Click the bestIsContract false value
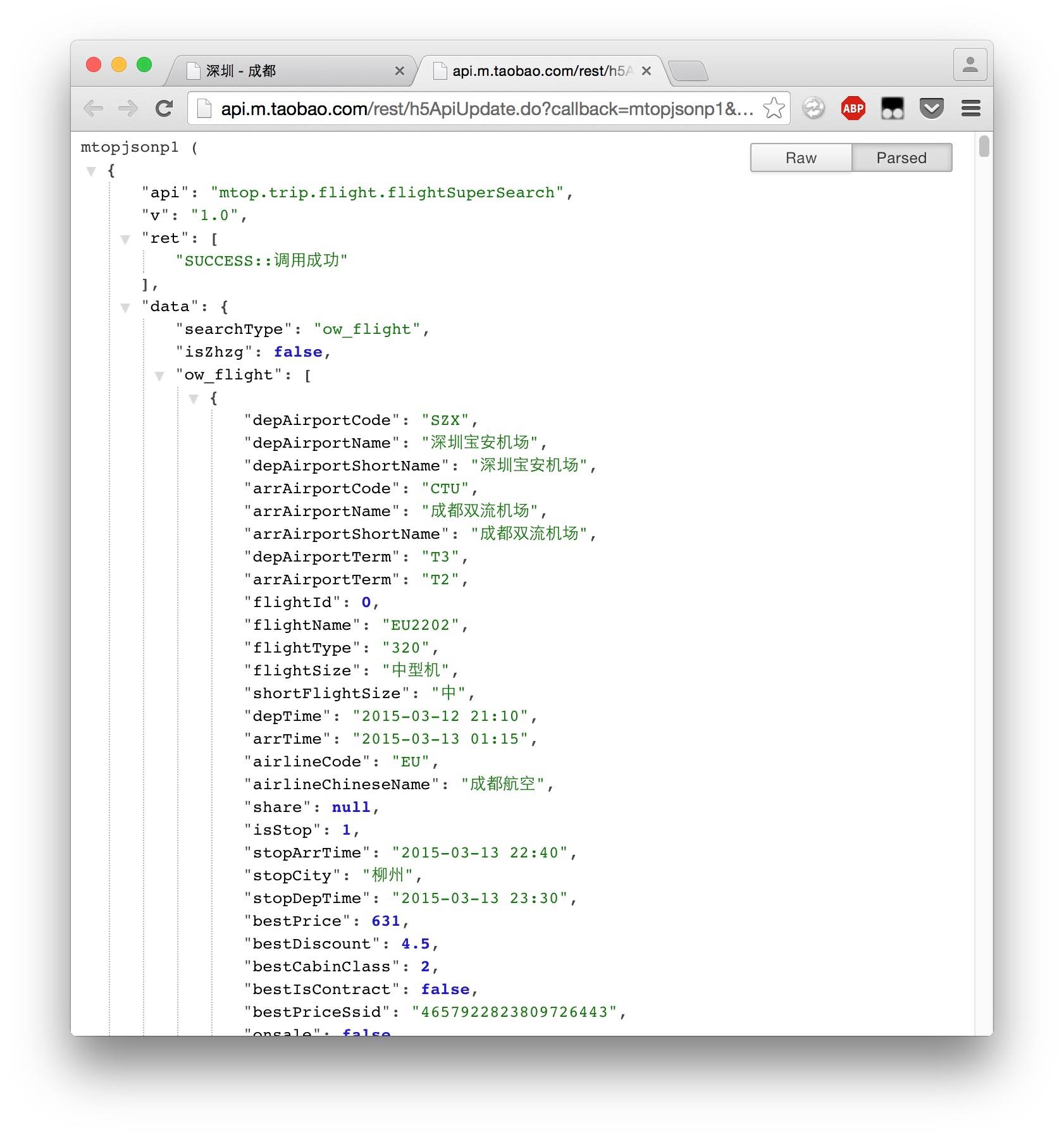 (x=445, y=990)
